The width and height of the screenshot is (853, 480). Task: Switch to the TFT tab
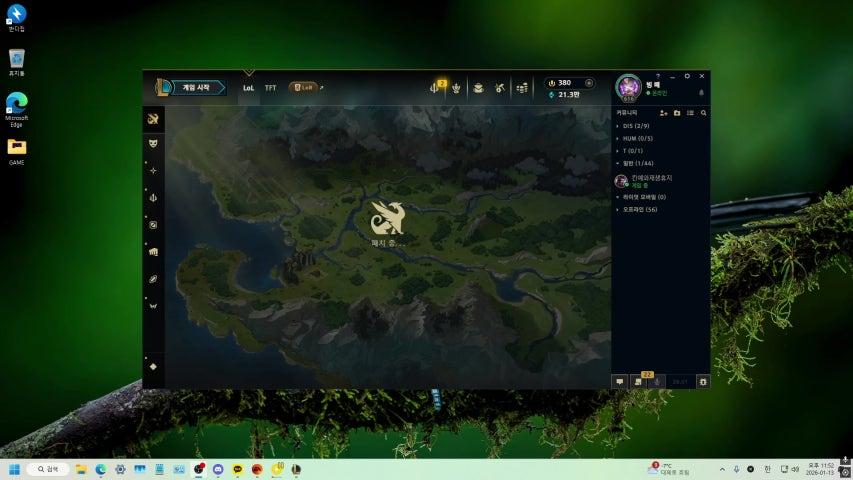270,88
